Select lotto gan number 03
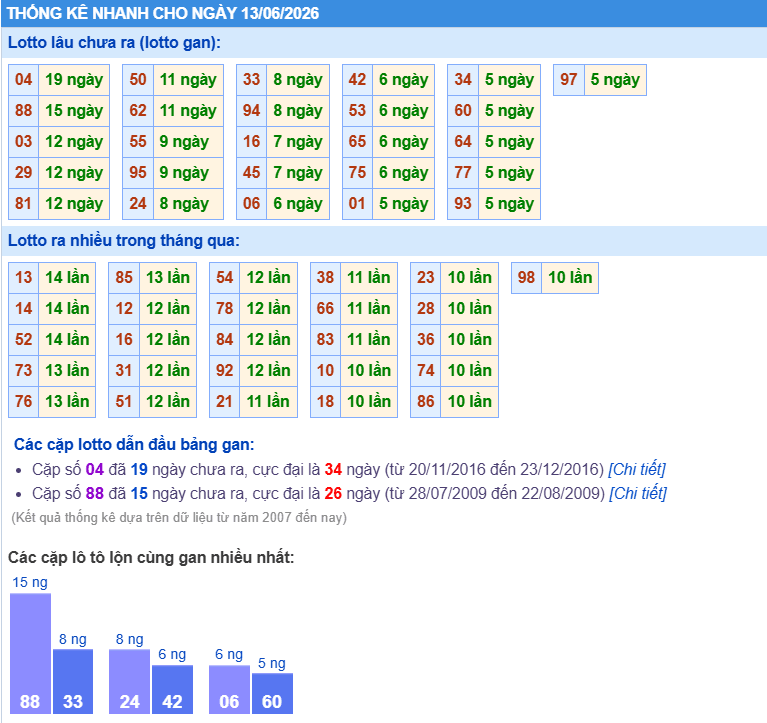Image resolution: width=767 pixels, height=723 pixels. tap(23, 142)
